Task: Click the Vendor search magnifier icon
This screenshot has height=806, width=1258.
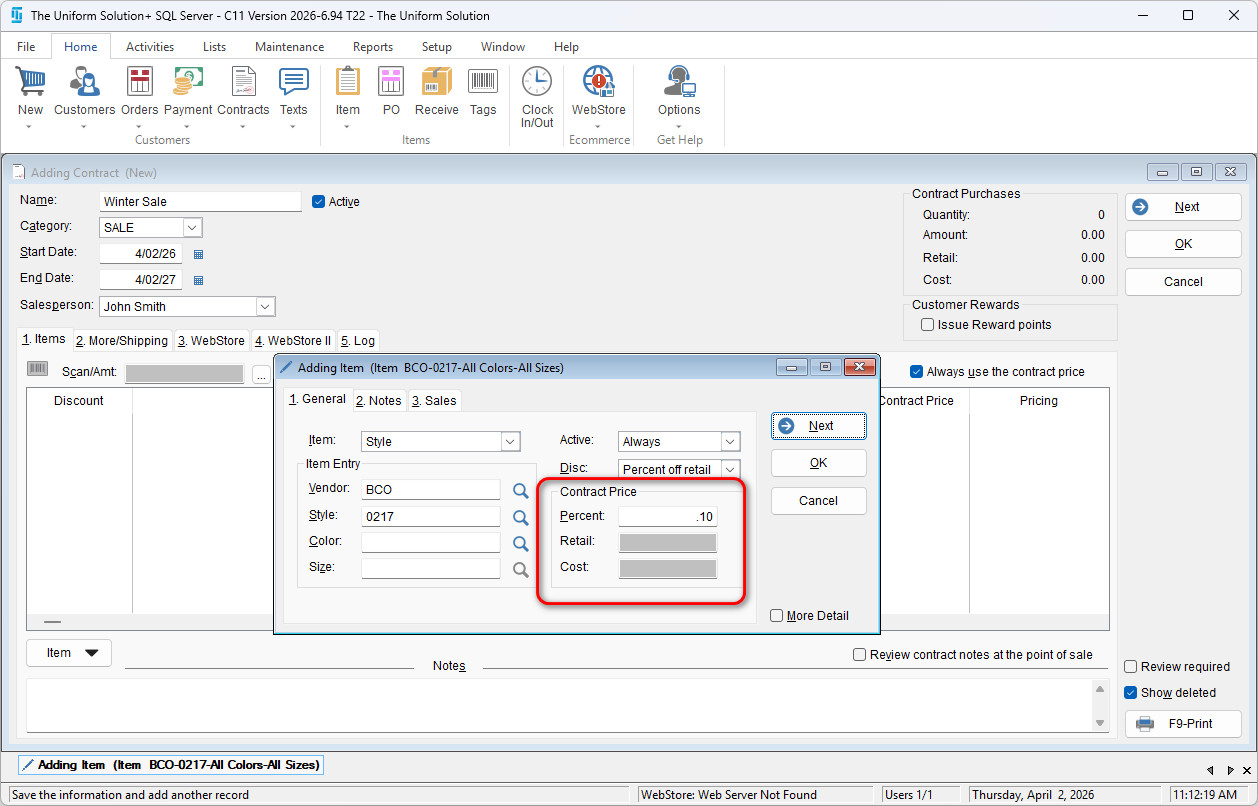Action: pos(520,491)
